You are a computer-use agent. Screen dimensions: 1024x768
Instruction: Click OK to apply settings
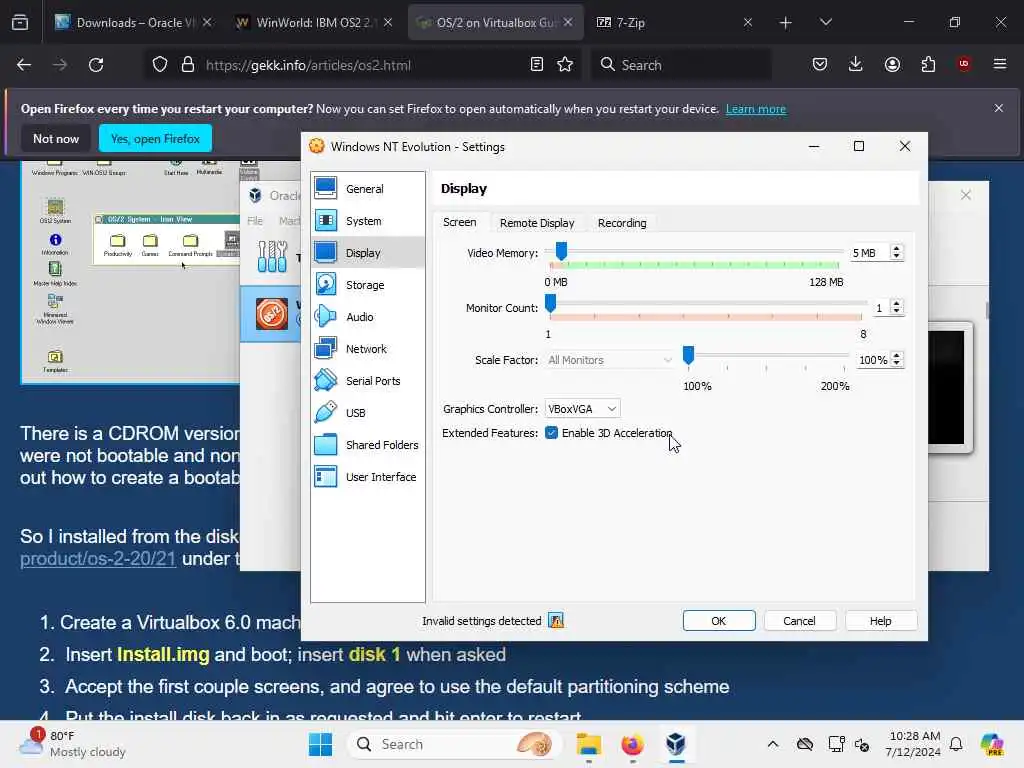click(719, 620)
